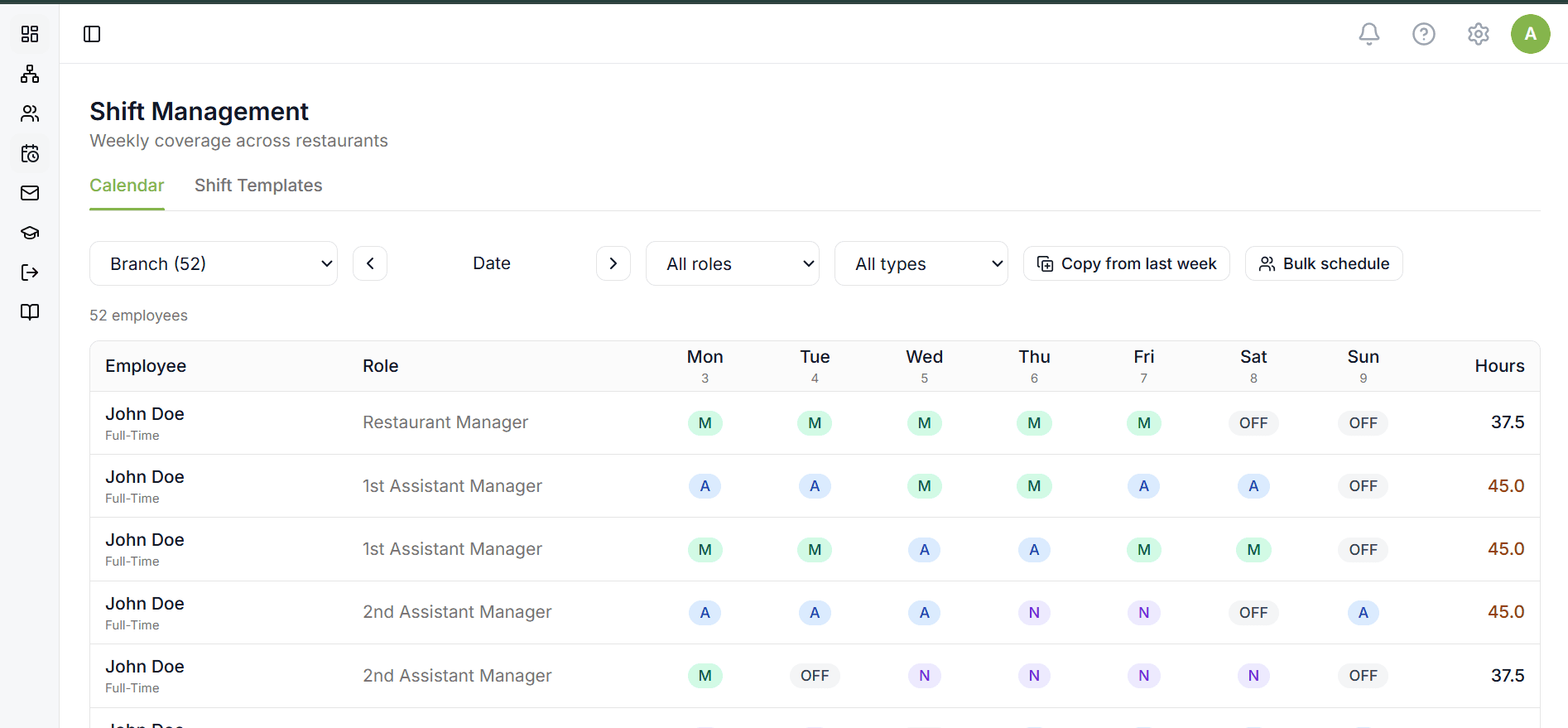
Task: Click Restaurant Manager's Wednesday M shift
Action: [x=925, y=423]
